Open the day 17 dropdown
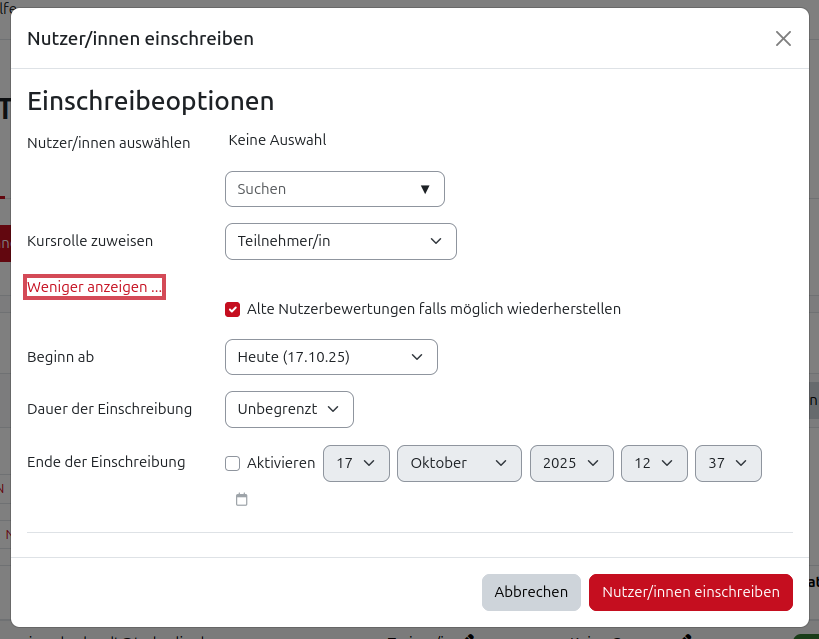The width and height of the screenshot is (819, 639). tap(356, 463)
